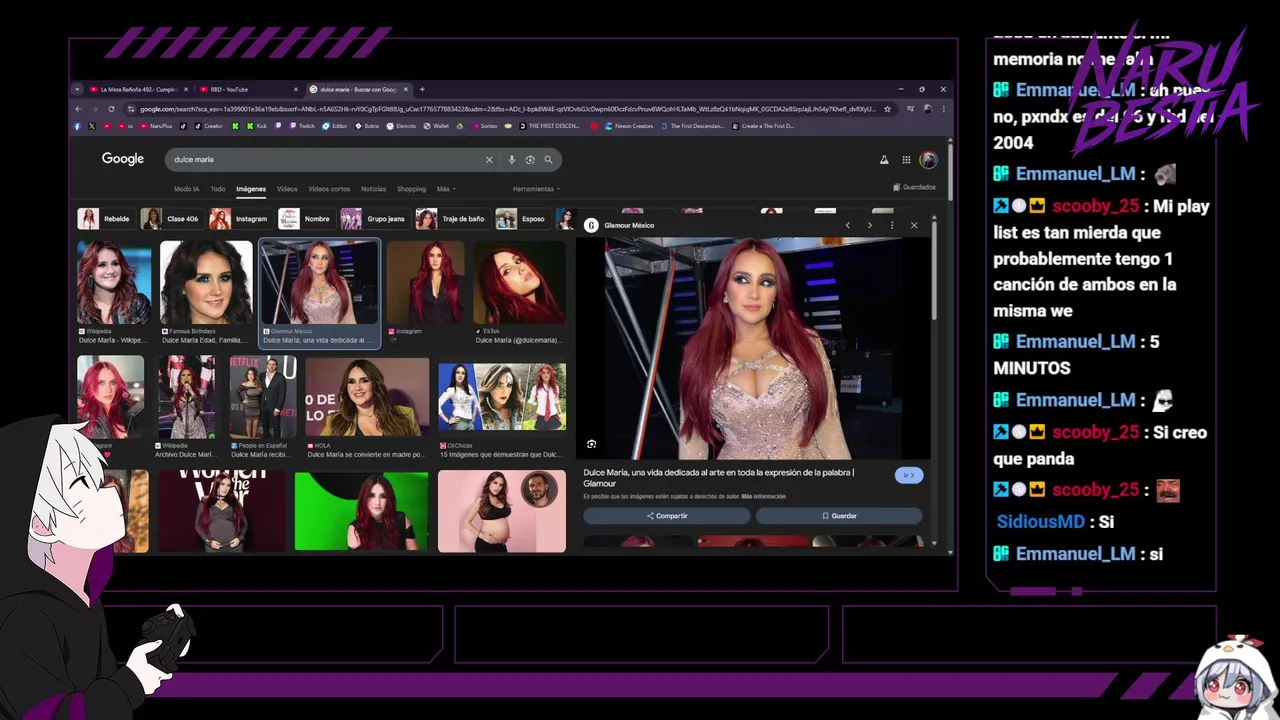Open the Twitch bookmark
1280x720 pixels.
click(302, 126)
